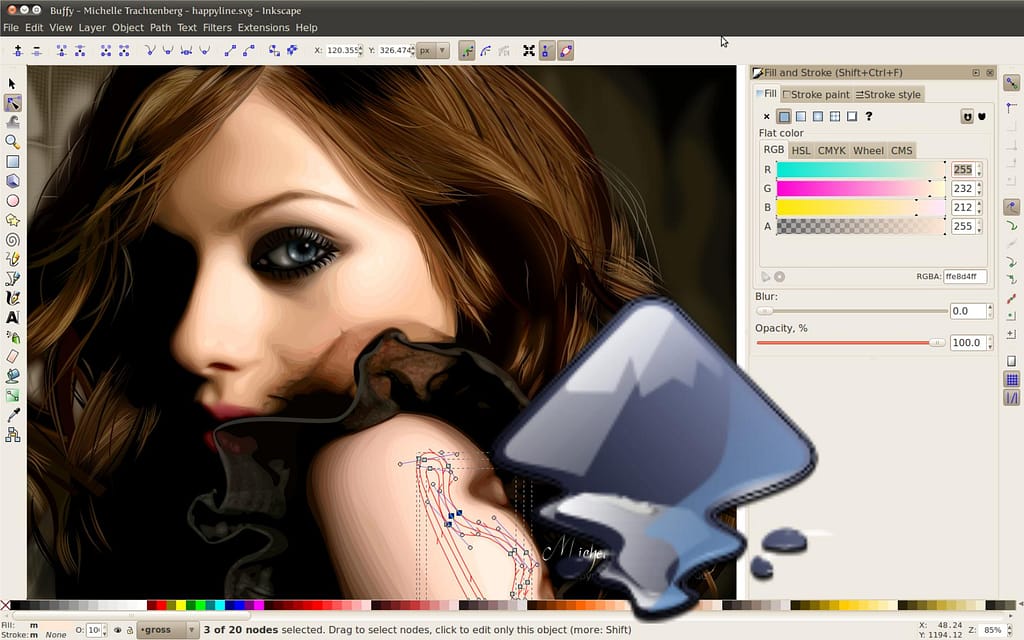
Task: Open the px units dropdown
Action: click(433, 50)
